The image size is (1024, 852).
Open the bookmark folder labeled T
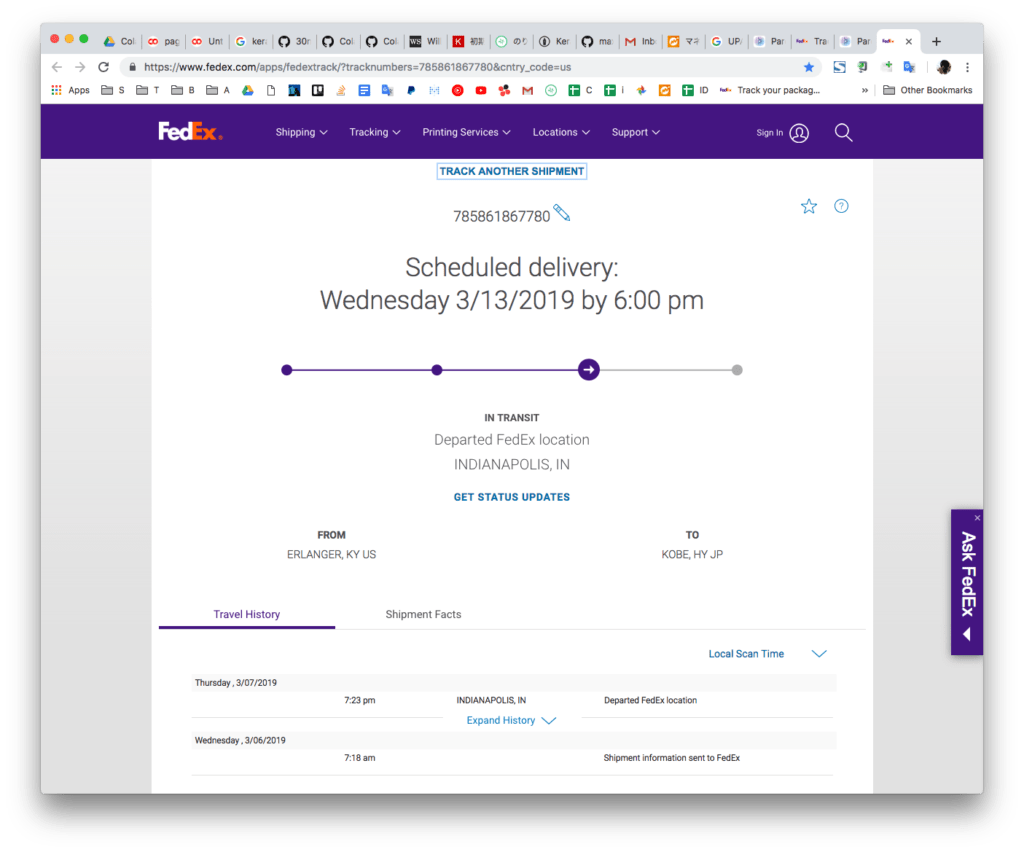147,90
